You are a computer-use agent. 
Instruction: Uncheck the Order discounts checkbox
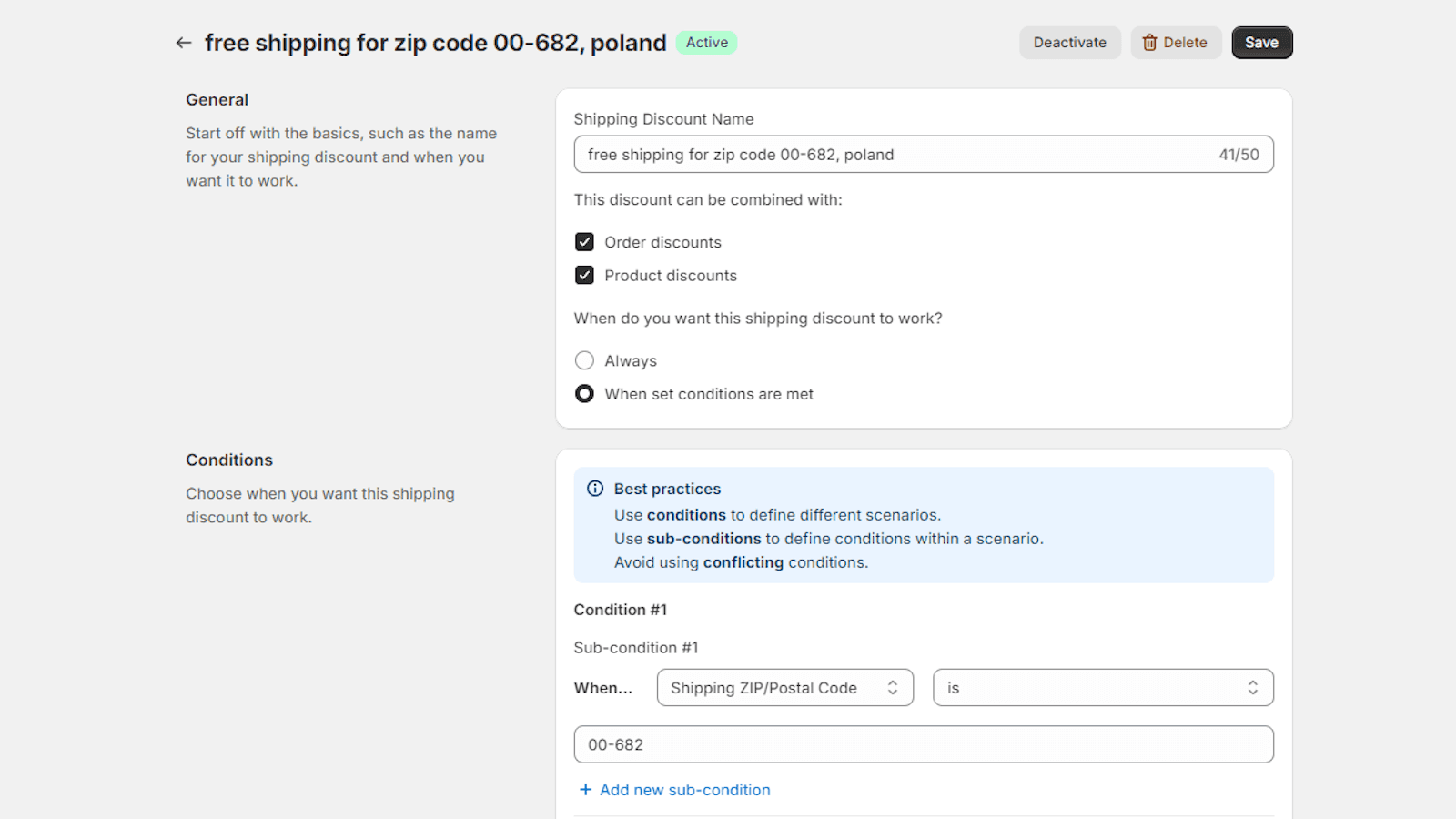point(584,242)
